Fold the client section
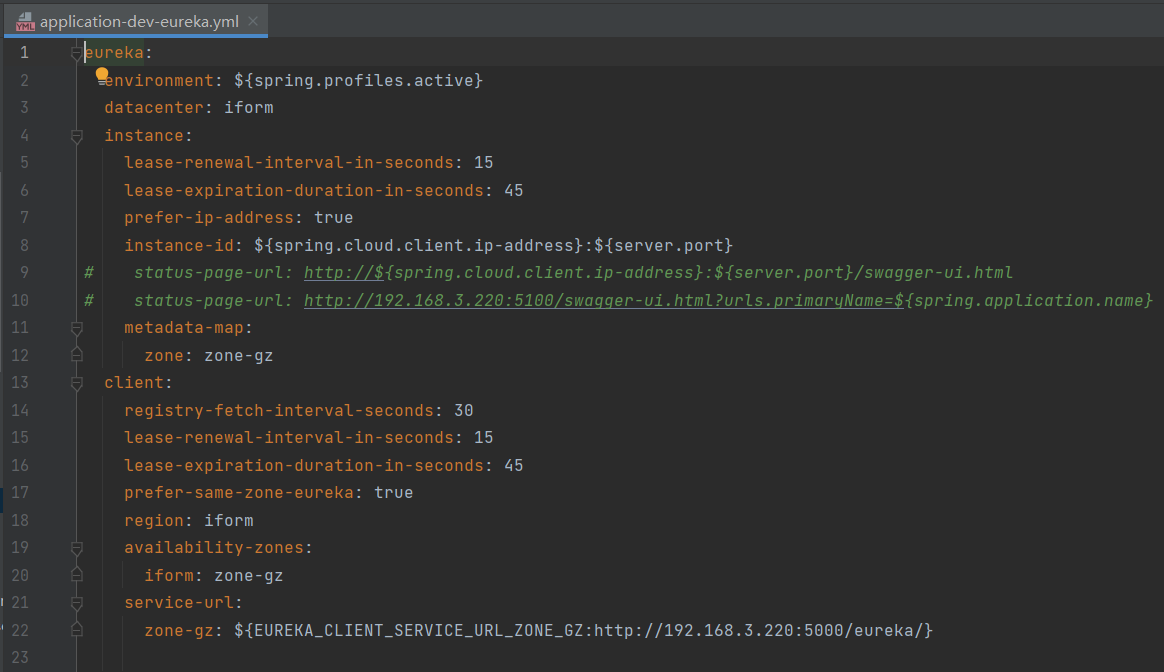 tap(77, 383)
